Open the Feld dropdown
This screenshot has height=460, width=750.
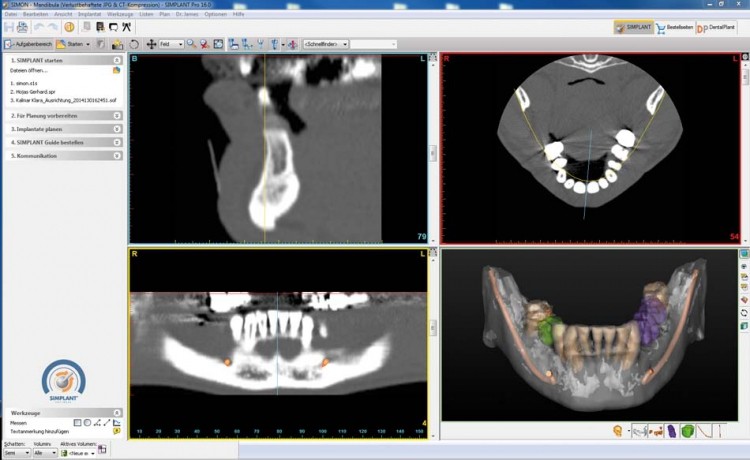tap(171, 44)
